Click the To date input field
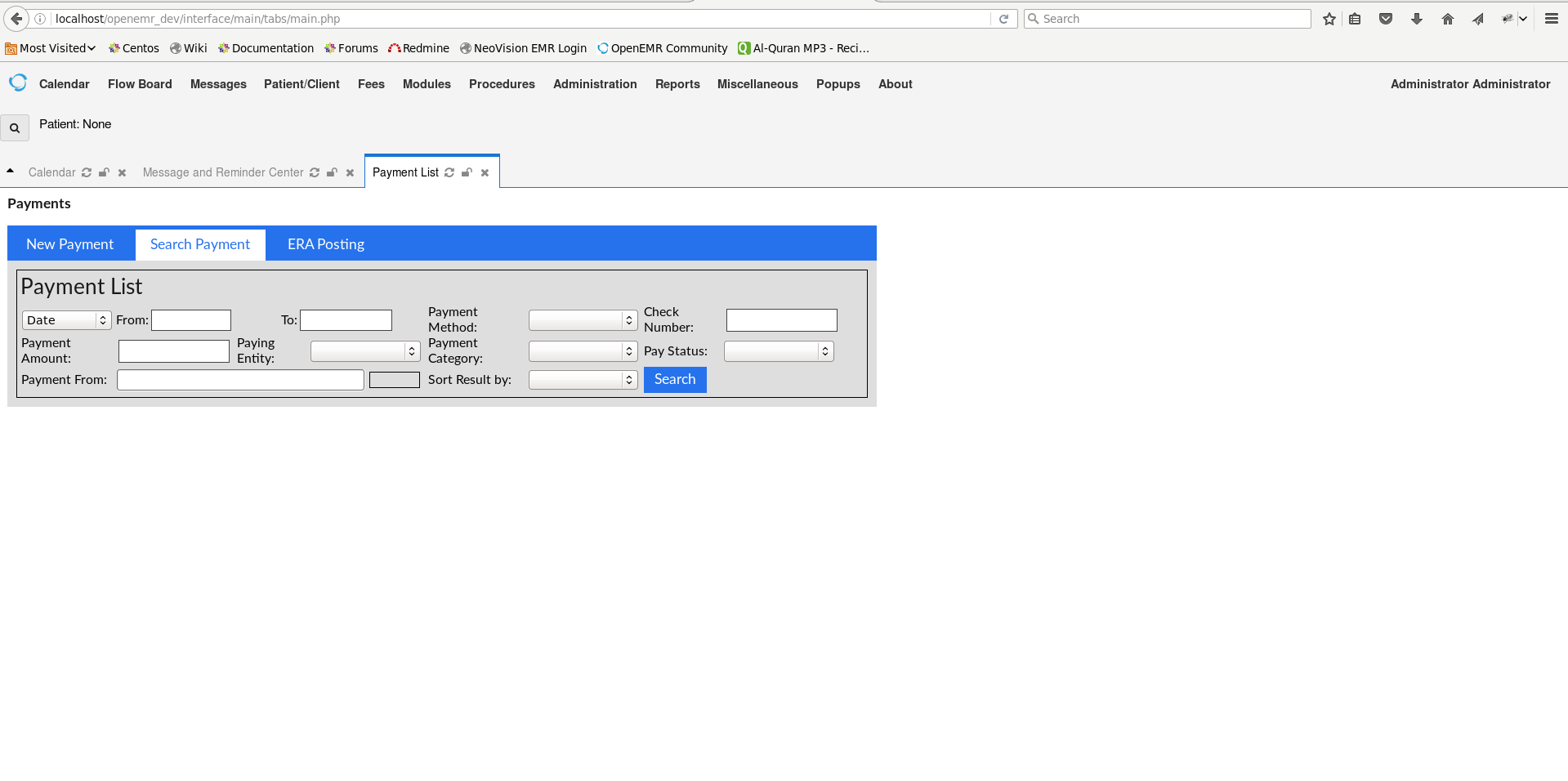The width and height of the screenshot is (1568, 781). (346, 320)
